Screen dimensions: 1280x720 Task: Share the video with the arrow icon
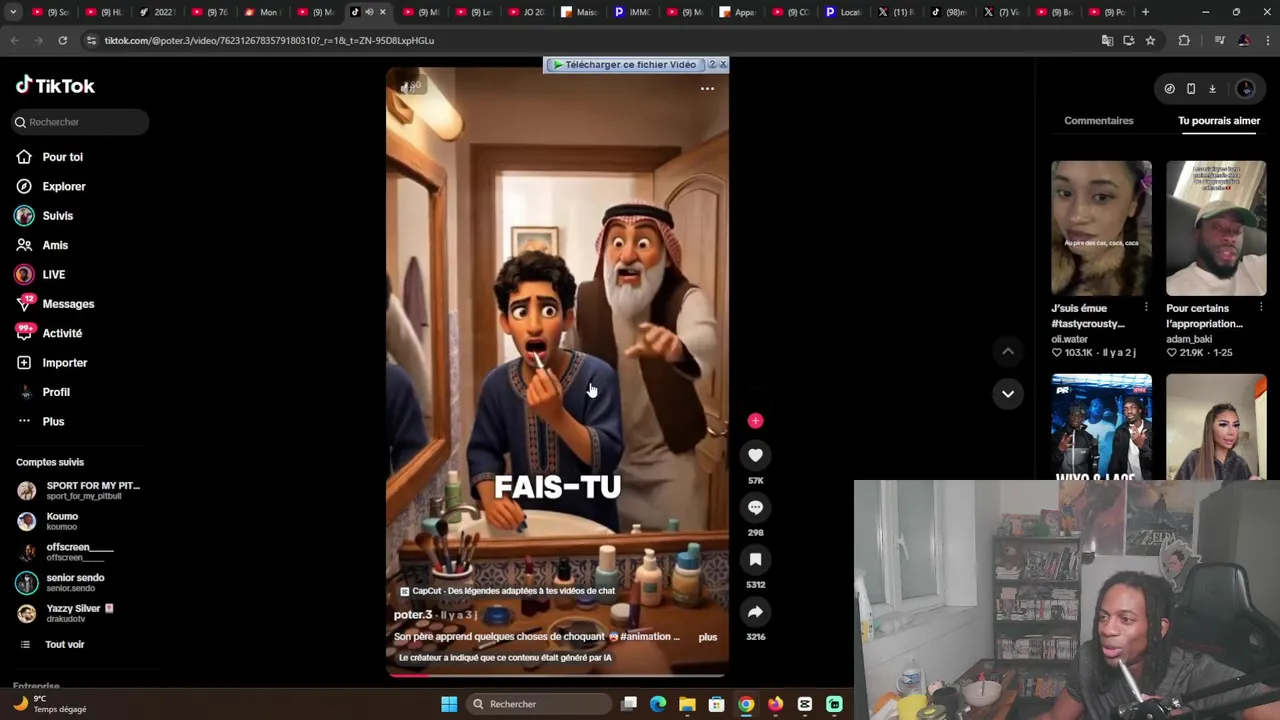tap(755, 611)
